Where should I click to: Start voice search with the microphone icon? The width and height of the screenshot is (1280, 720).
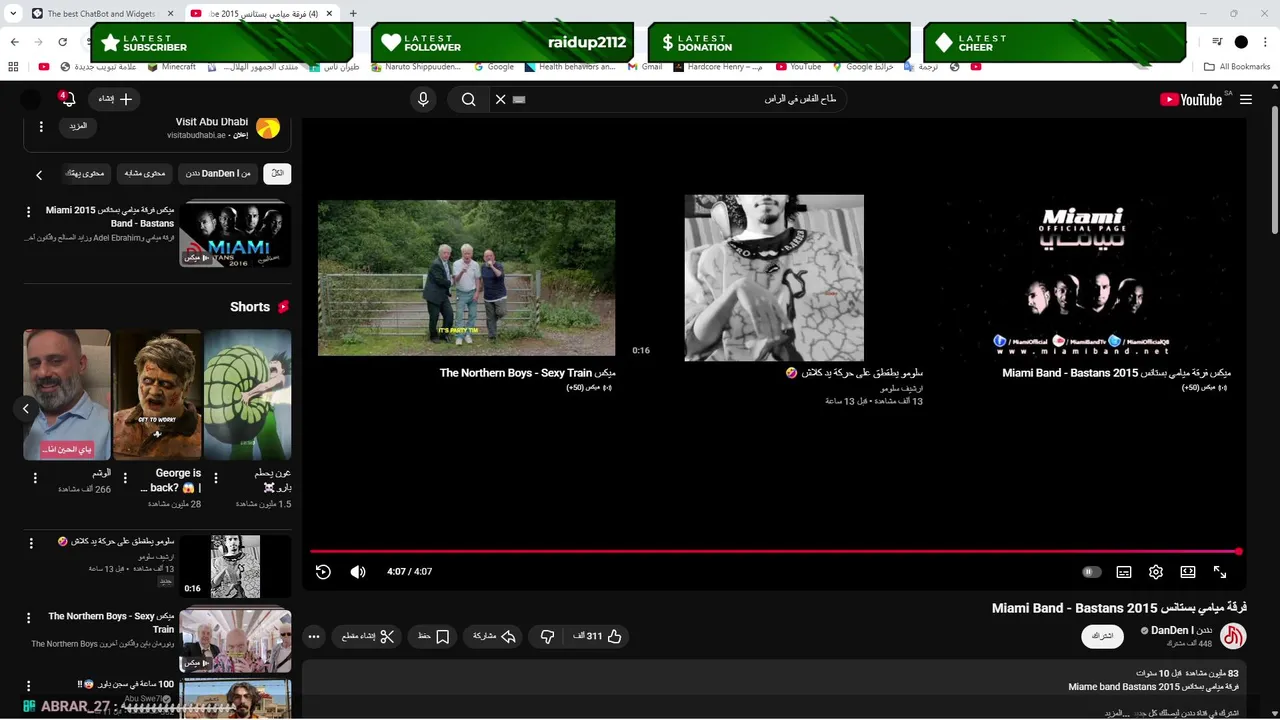point(423,99)
